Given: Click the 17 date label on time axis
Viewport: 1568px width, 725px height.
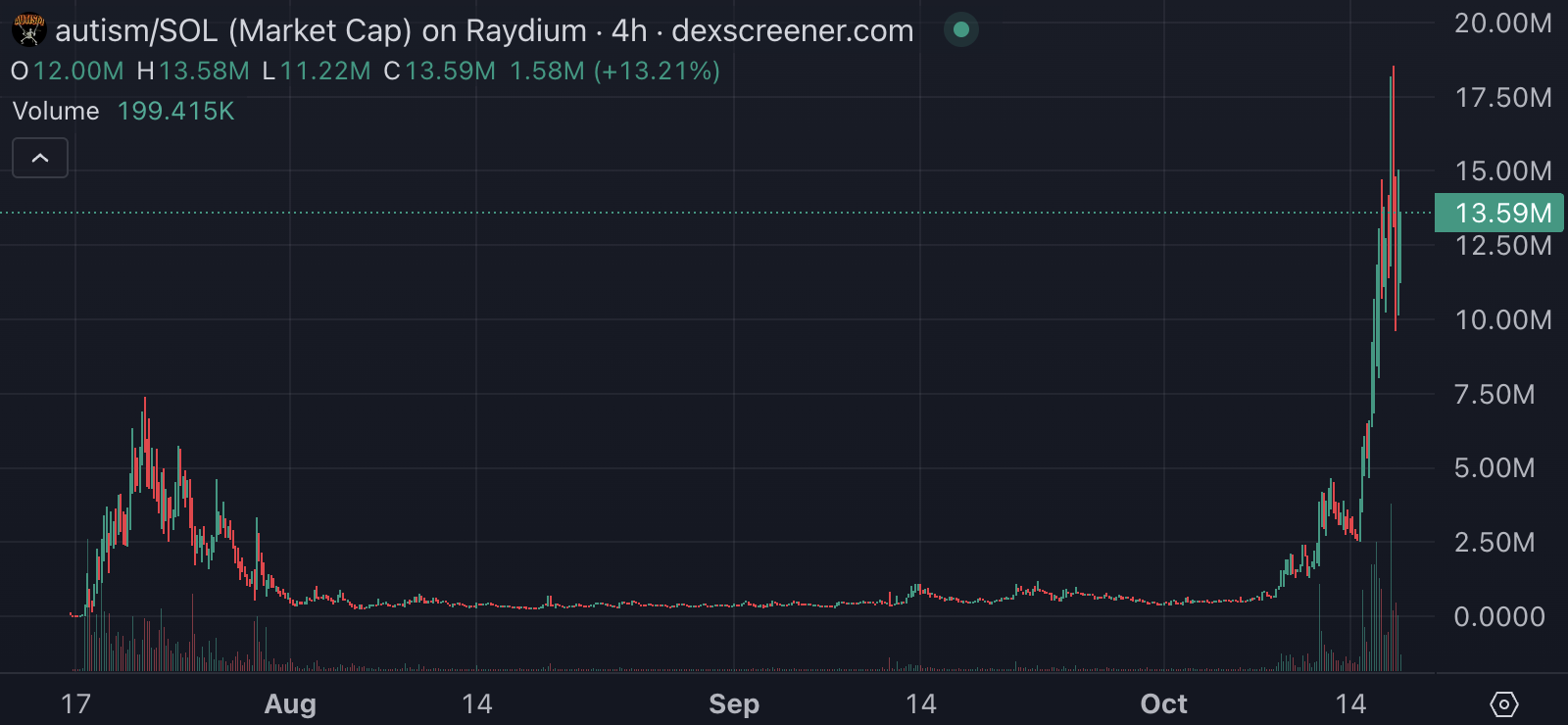Looking at the screenshot, I should [75, 703].
